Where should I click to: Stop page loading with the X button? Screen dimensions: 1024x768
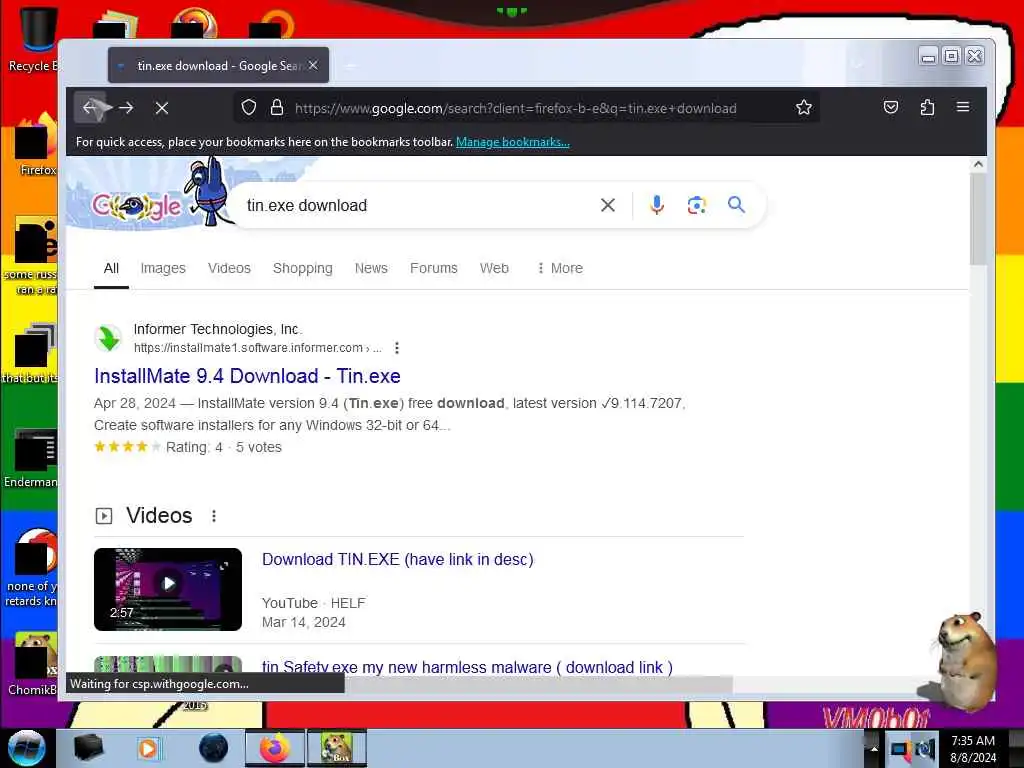[162, 108]
